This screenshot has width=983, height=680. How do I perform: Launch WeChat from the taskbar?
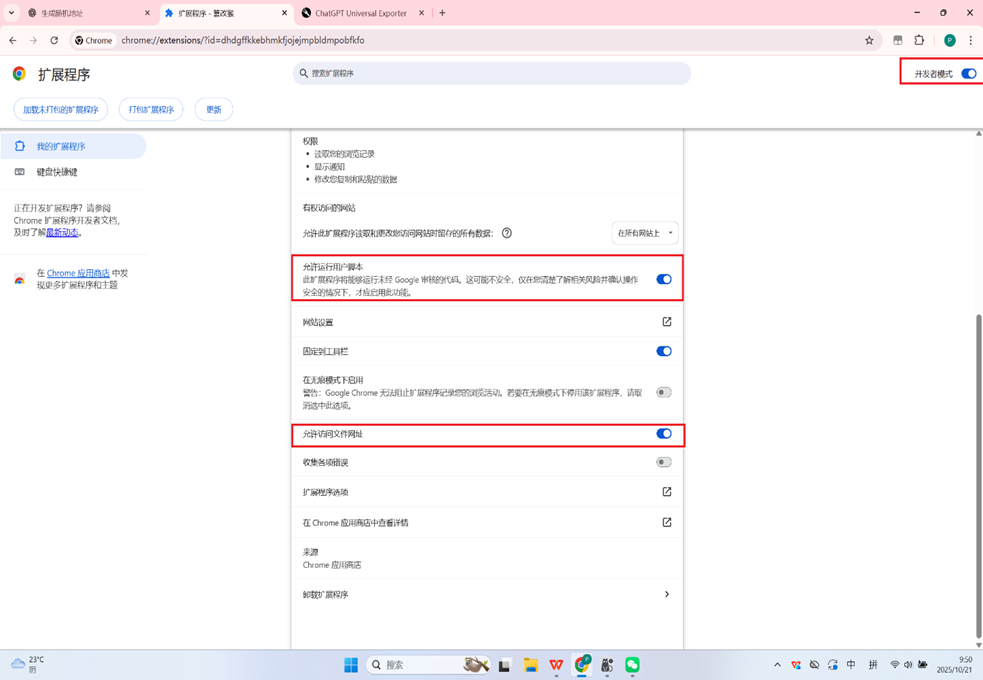[633, 664]
